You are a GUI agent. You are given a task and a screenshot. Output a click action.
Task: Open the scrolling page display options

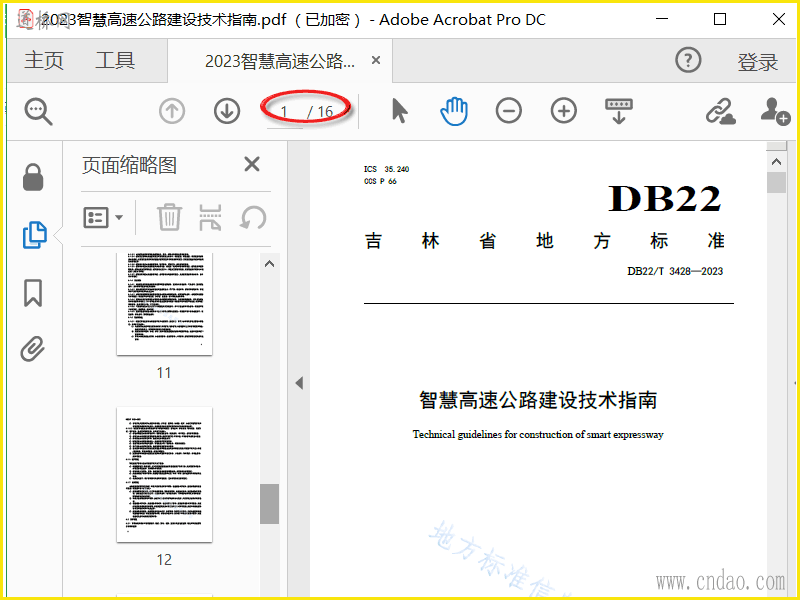coord(619,111)
